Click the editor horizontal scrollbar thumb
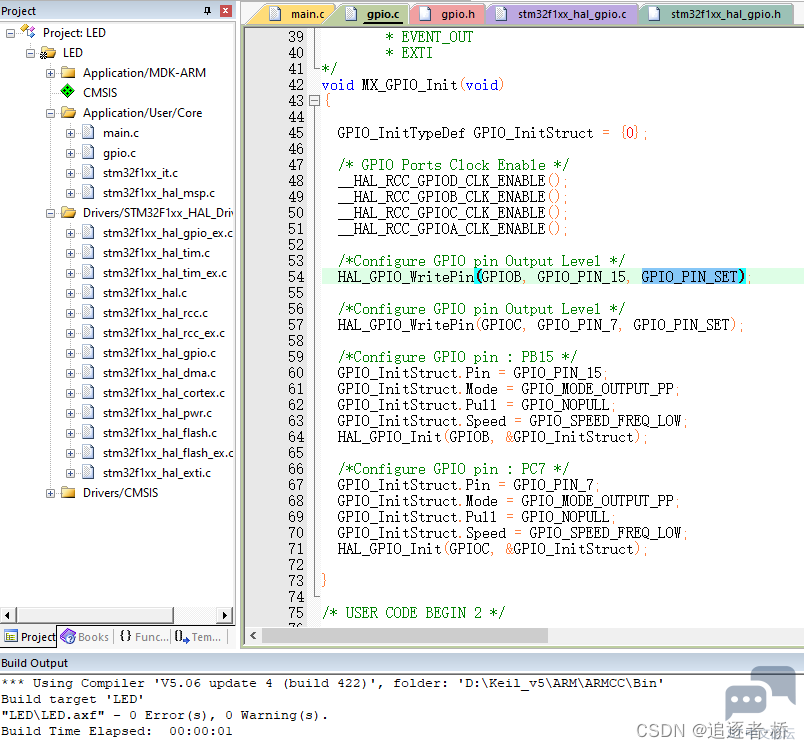804x749 pixels. pos(405,636)
